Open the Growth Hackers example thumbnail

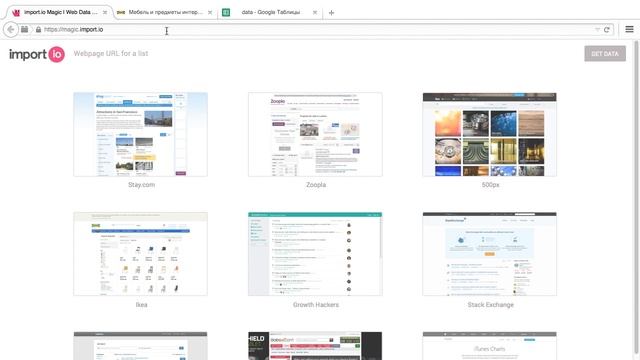315,253
